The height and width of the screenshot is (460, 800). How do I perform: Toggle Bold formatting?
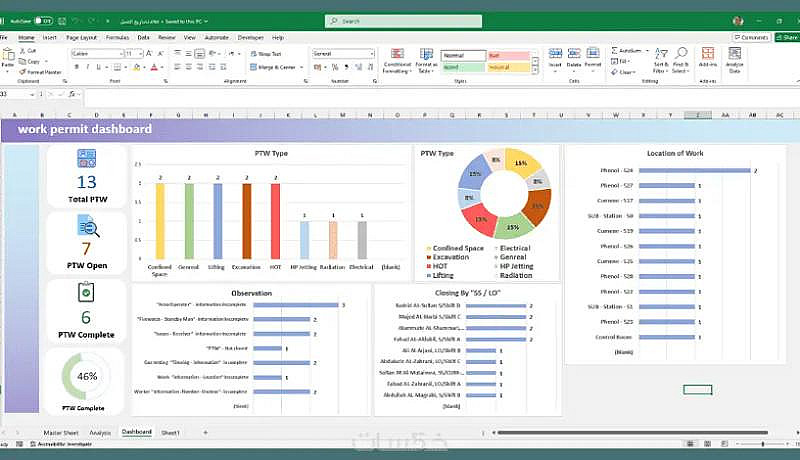click(77, 67)
